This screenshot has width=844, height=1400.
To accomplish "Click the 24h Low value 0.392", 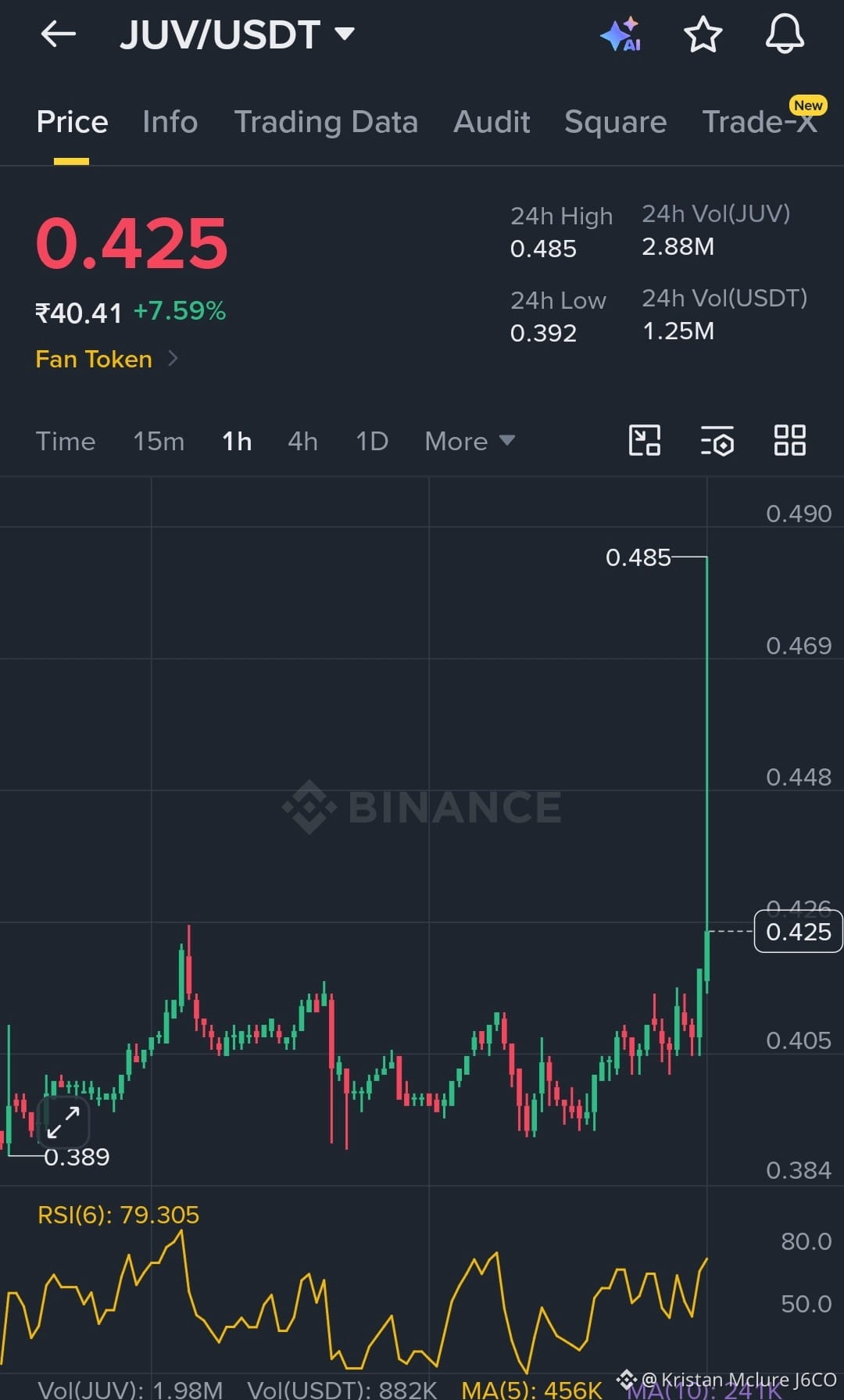I will (543, 333).
